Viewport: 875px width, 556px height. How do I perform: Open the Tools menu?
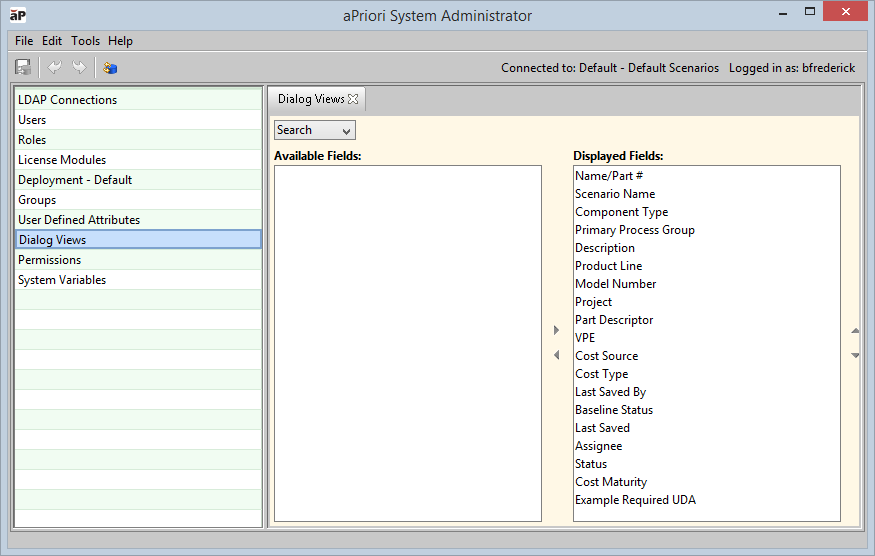tap(85, 41)
